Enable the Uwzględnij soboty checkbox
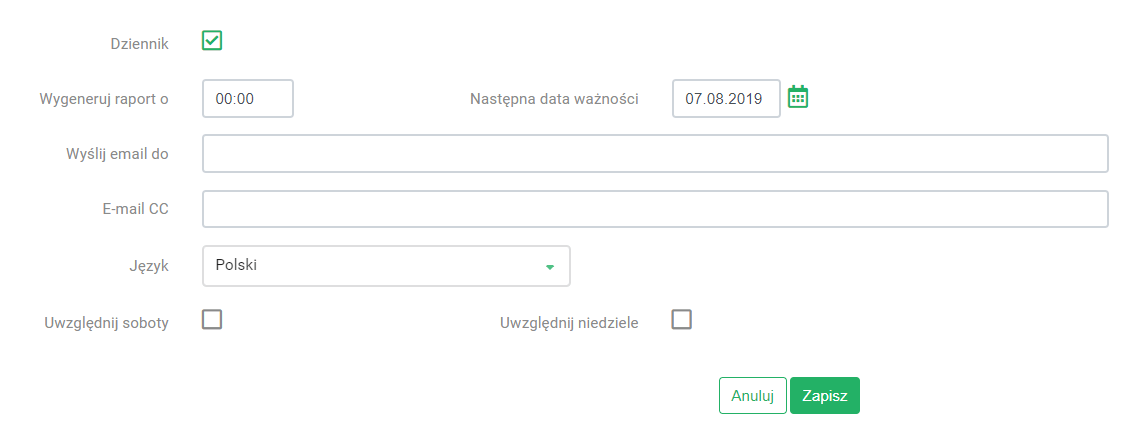This screenshot has width=1140, height=423. point(212,320)
